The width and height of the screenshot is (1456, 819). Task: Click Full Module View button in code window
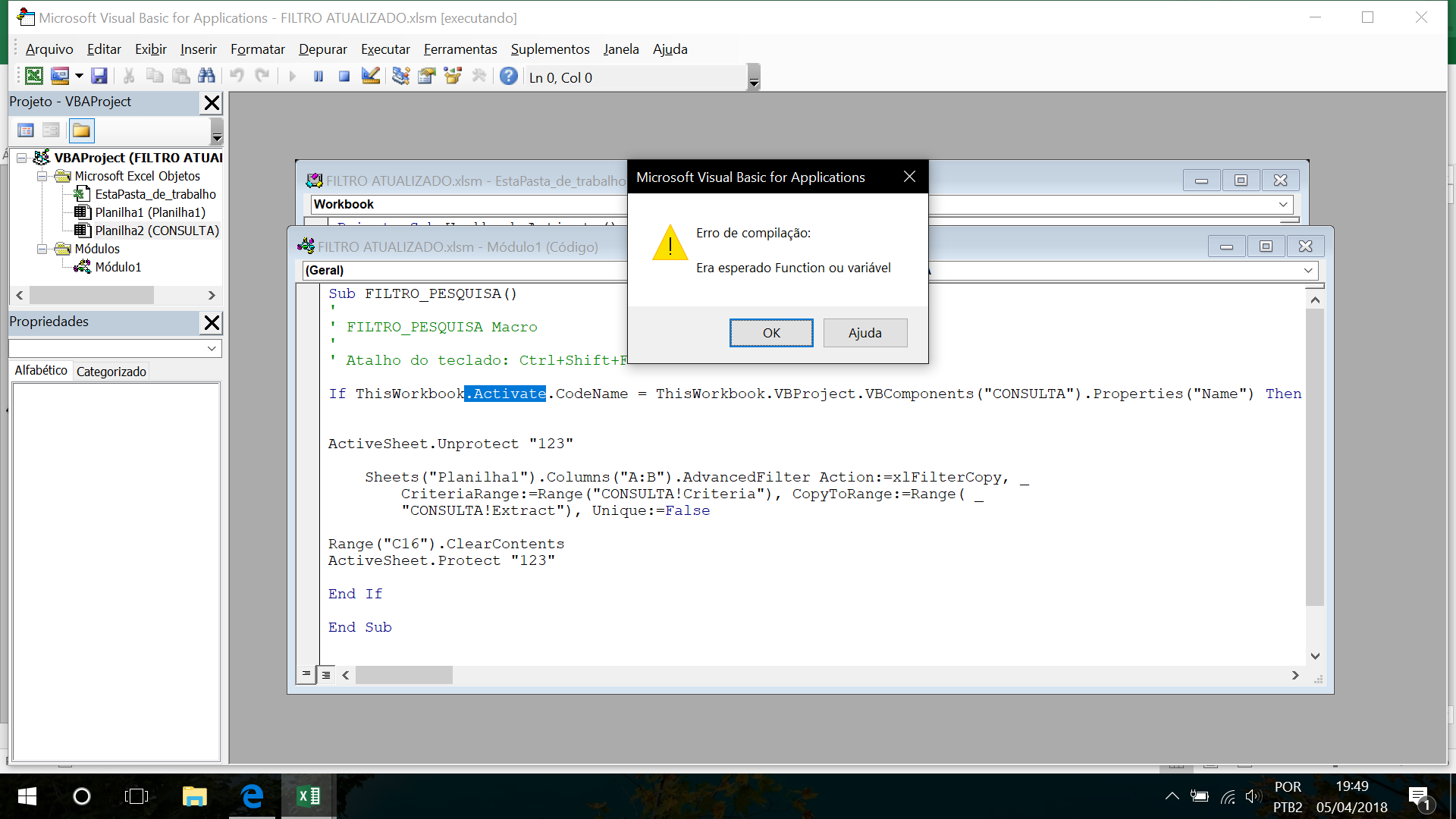326,674
